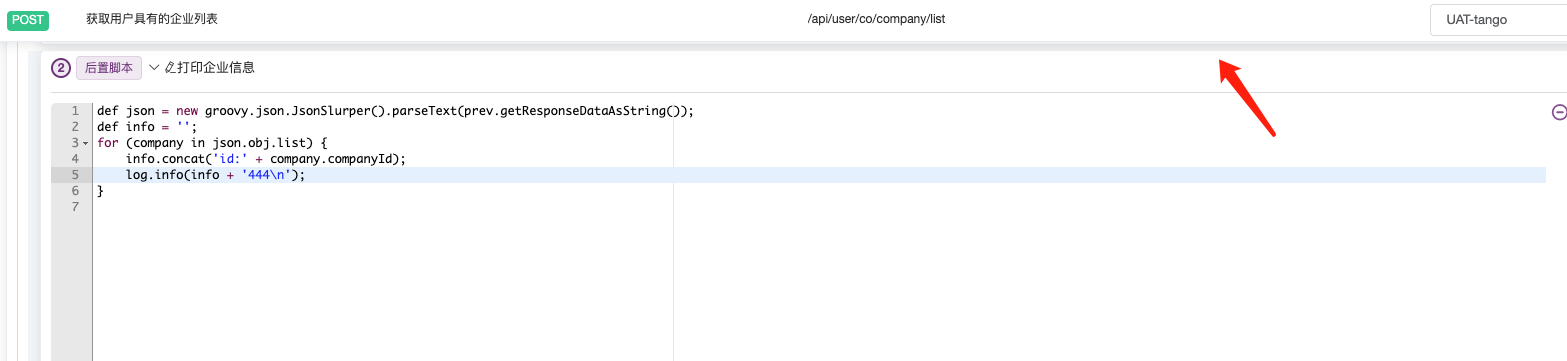Click the green POST method badge
The height and width of the screenshot is (361, 1567).
coord(28,19)
